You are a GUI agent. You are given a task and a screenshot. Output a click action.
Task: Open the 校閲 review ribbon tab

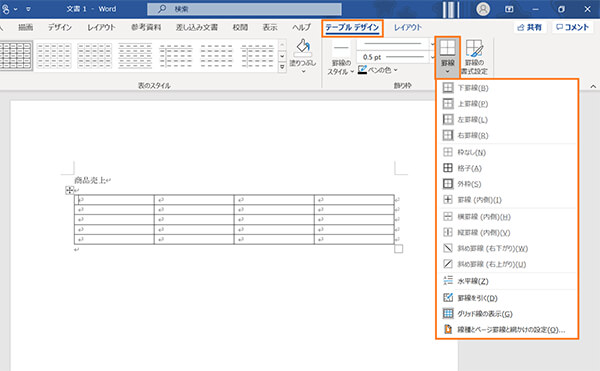tap(240, 27)
